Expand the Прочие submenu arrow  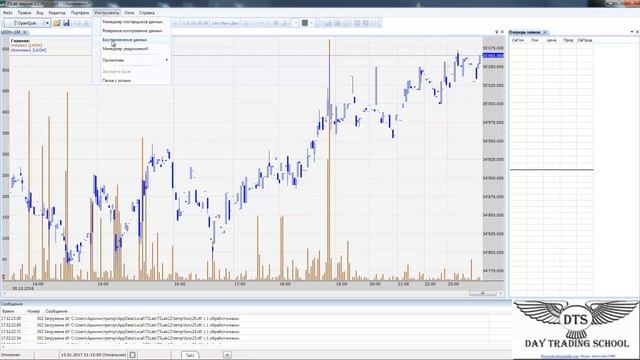[167, 60]
